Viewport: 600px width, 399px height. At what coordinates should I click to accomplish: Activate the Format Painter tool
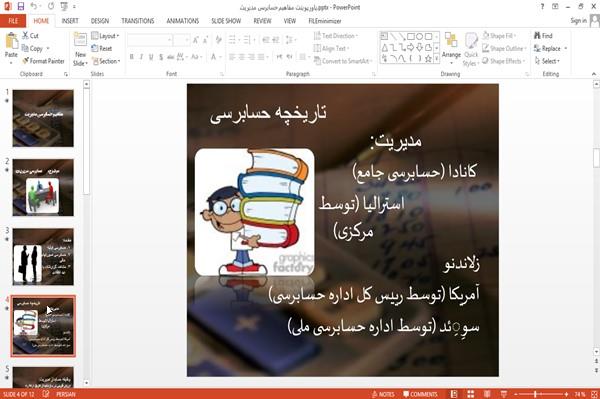[x=43, y=61]
